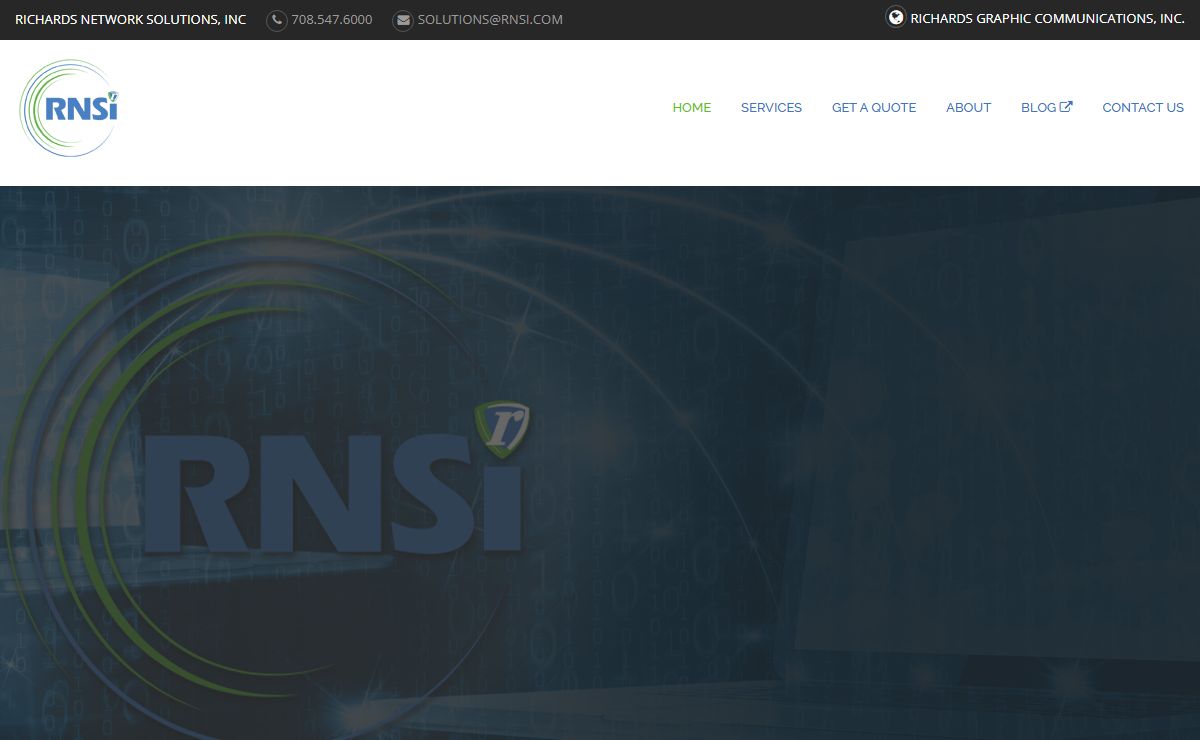Viewport: 1200px width, 740px height.
Task: Call phone number 708.547.6000 link
Action: tap(332, 20)
